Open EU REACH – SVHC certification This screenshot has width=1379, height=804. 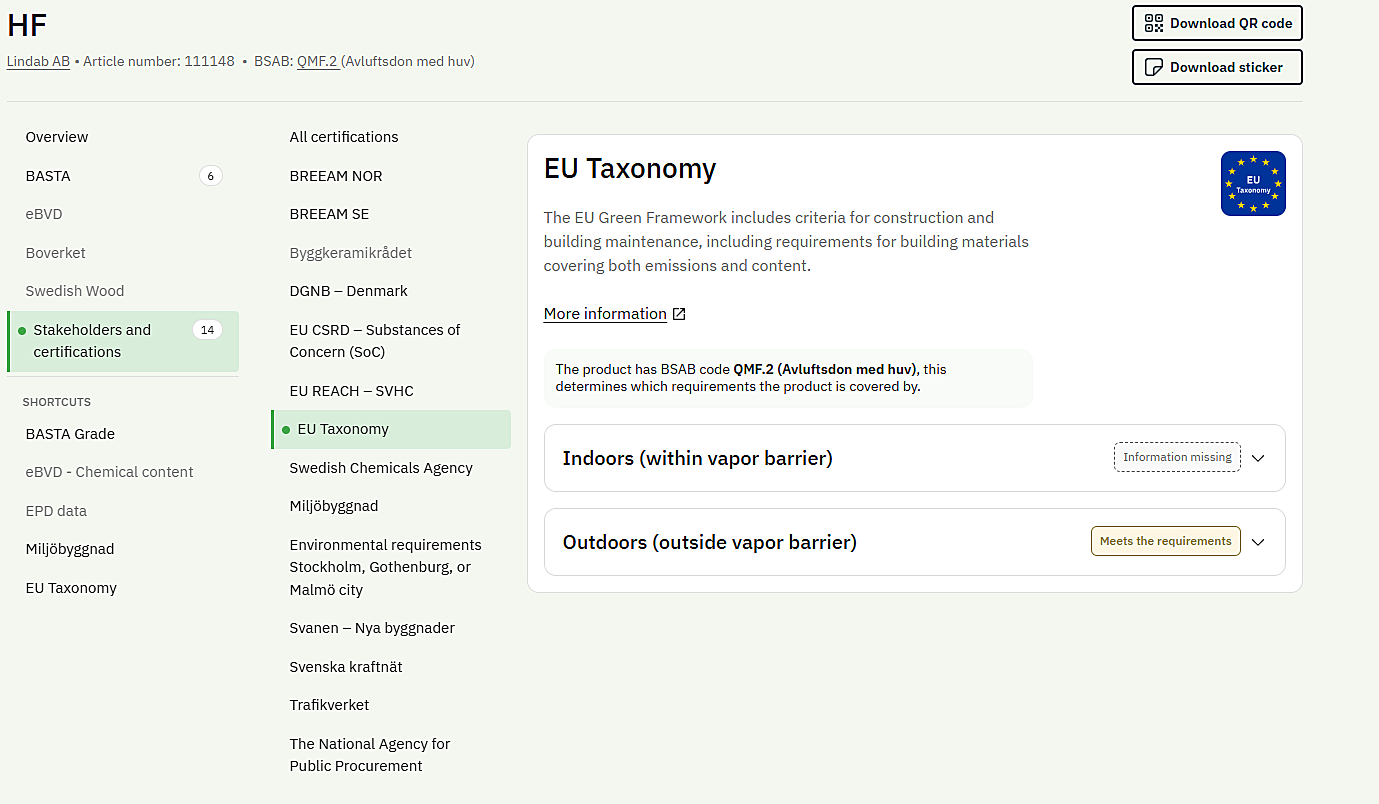[351, 391]
